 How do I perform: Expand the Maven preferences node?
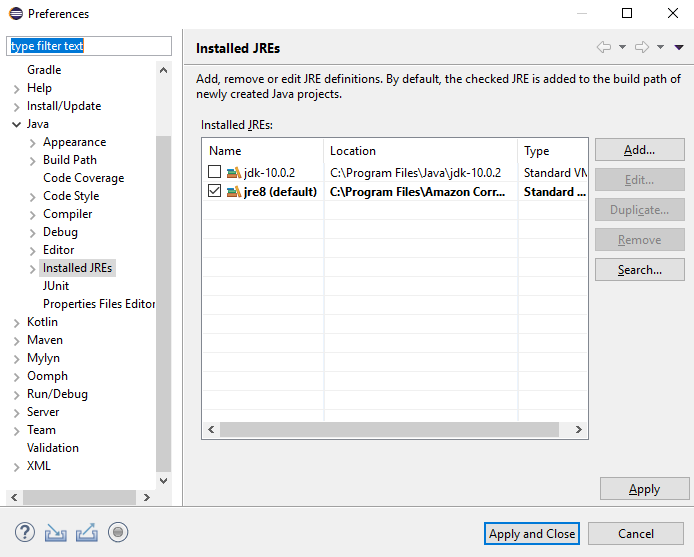pyautogui.click(x=16, y=340)
